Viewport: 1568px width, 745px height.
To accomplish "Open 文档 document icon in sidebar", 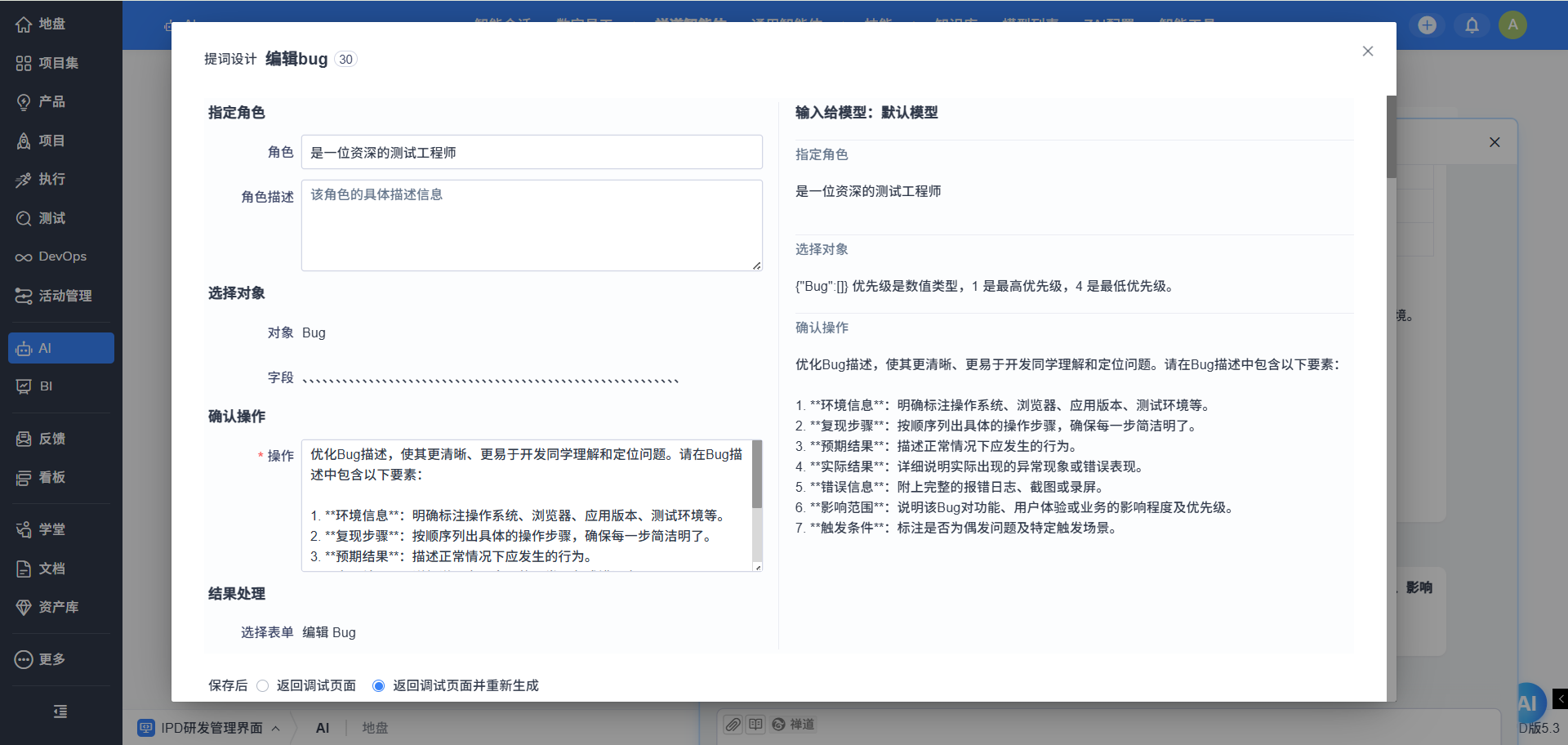I will pyautogui.click(x=24, y=569).
